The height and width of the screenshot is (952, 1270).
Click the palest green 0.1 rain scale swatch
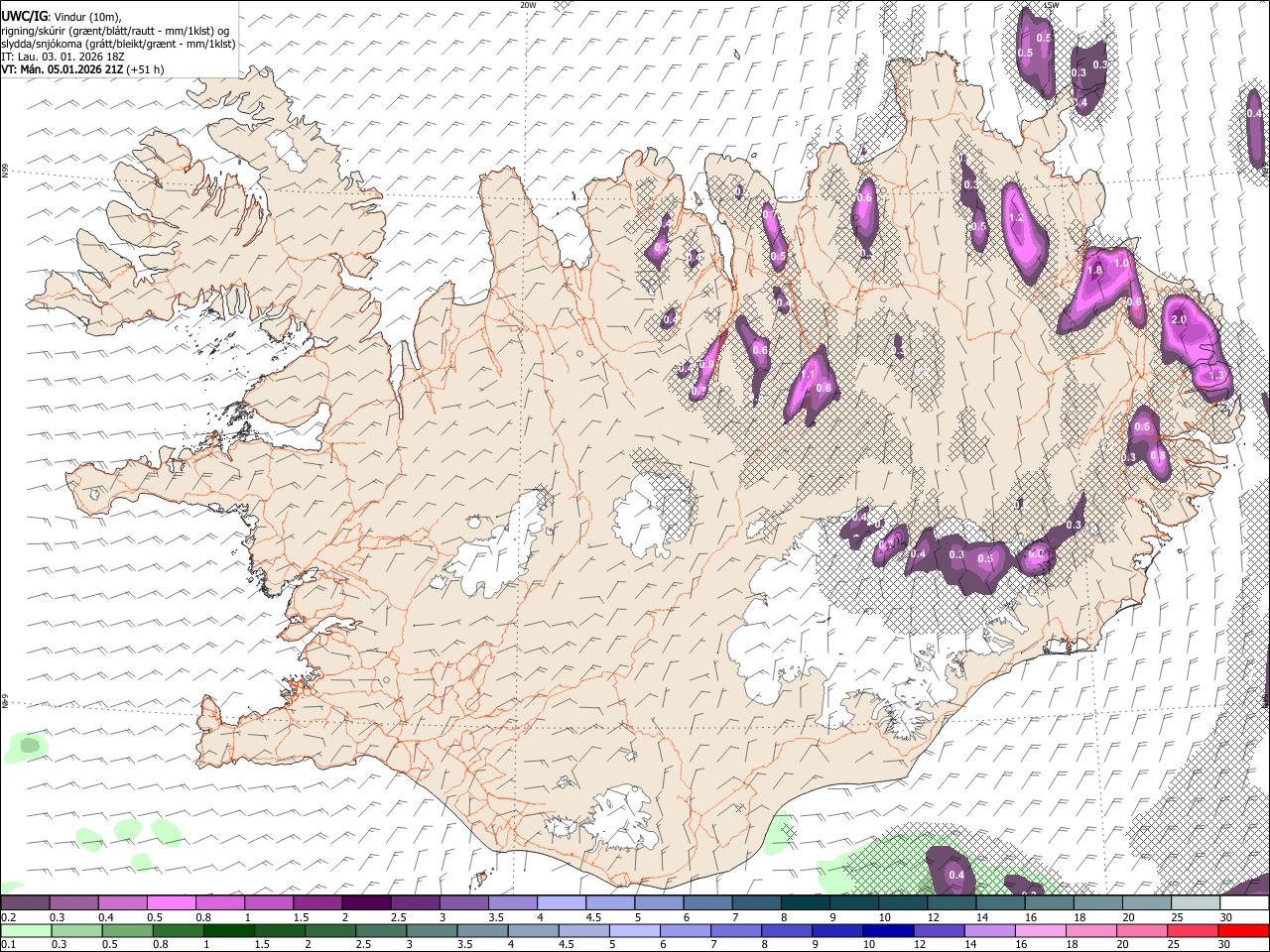26,930
